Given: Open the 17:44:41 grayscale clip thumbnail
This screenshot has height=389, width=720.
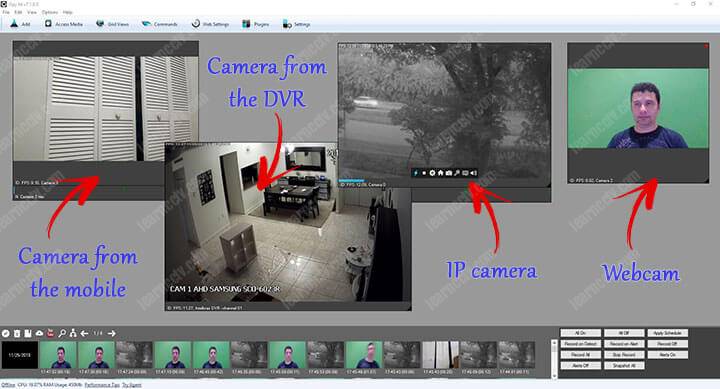Looking at the screenshot, I should coord(517,355).
